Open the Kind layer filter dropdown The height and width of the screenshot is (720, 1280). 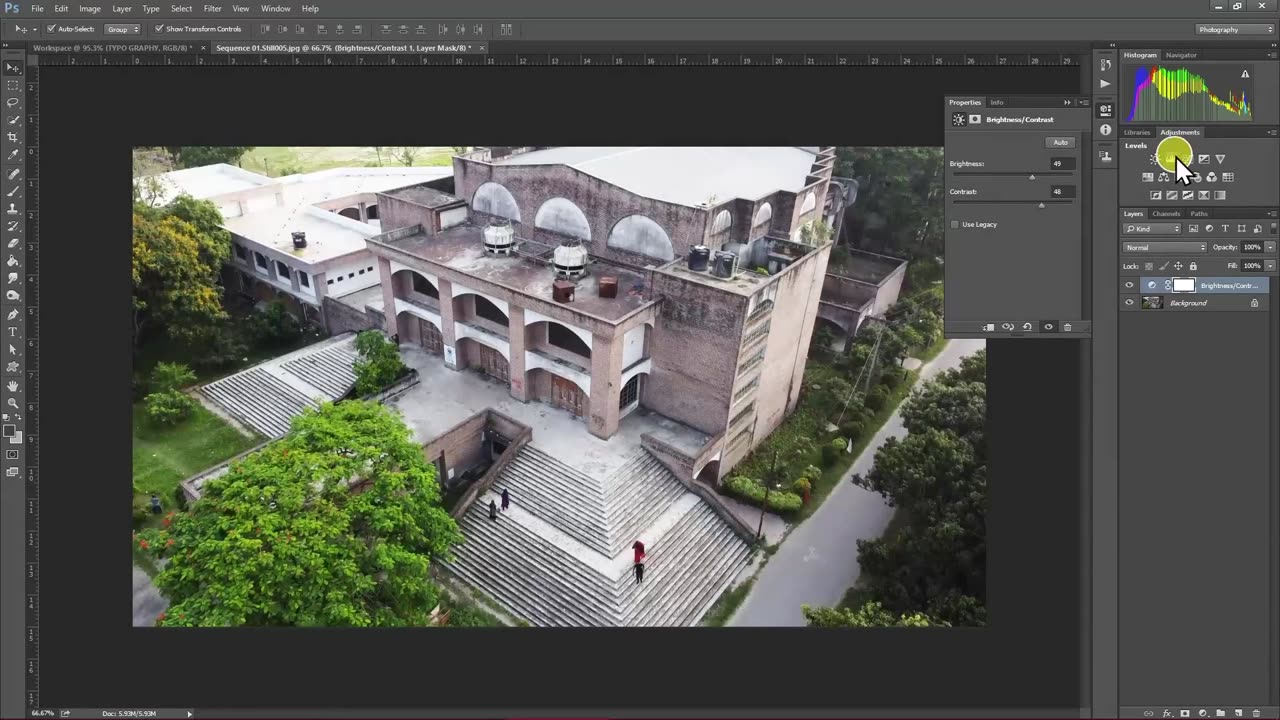click(1152, 229)
